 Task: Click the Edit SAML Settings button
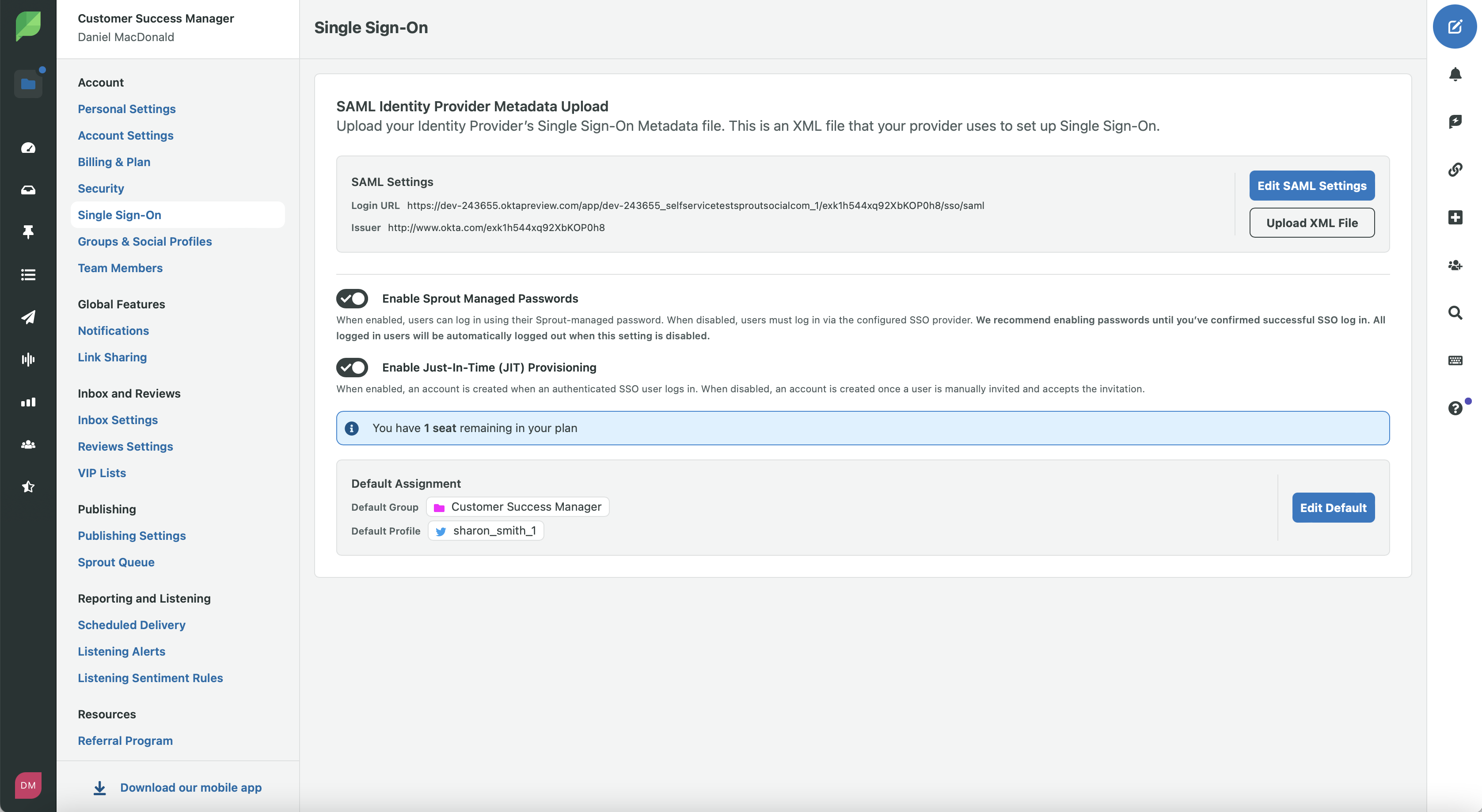[1311, 185]
